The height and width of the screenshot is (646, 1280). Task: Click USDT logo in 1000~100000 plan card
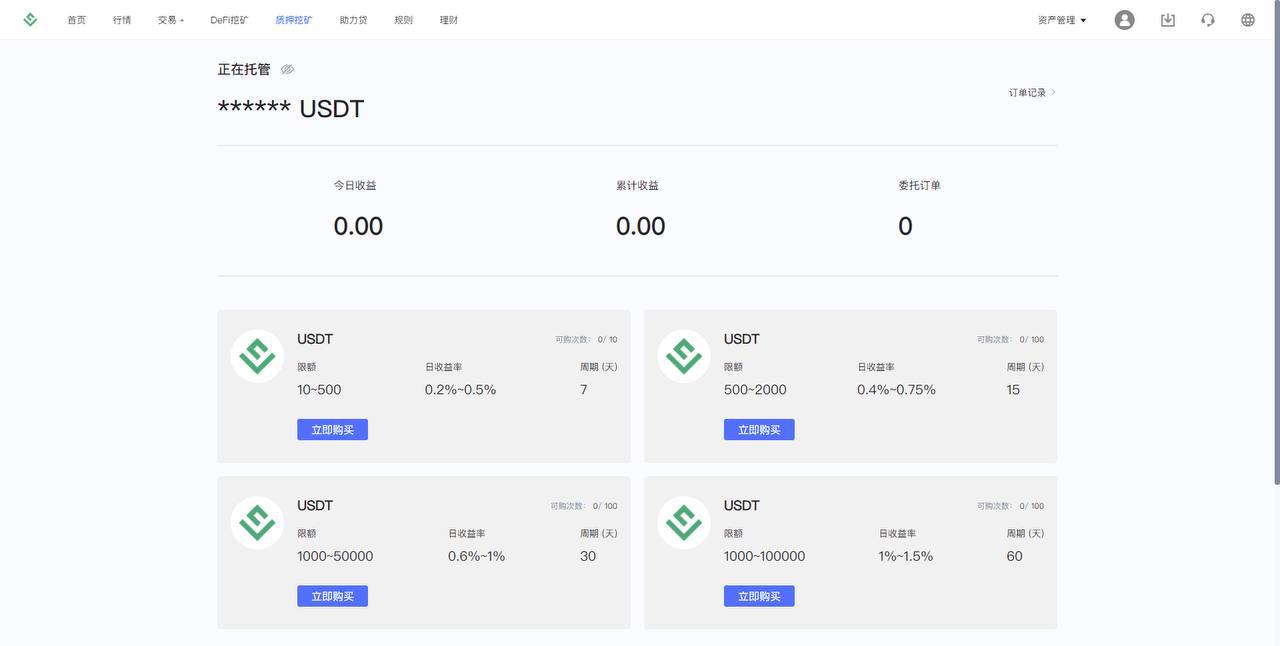pyautogui.click(x=684, y=522)
